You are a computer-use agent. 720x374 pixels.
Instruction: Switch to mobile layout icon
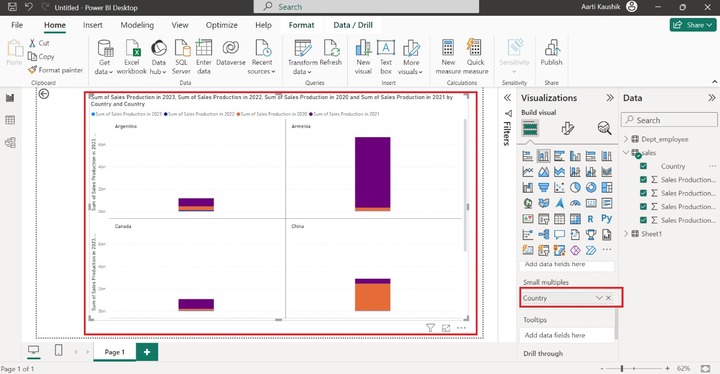coord(58,350)
